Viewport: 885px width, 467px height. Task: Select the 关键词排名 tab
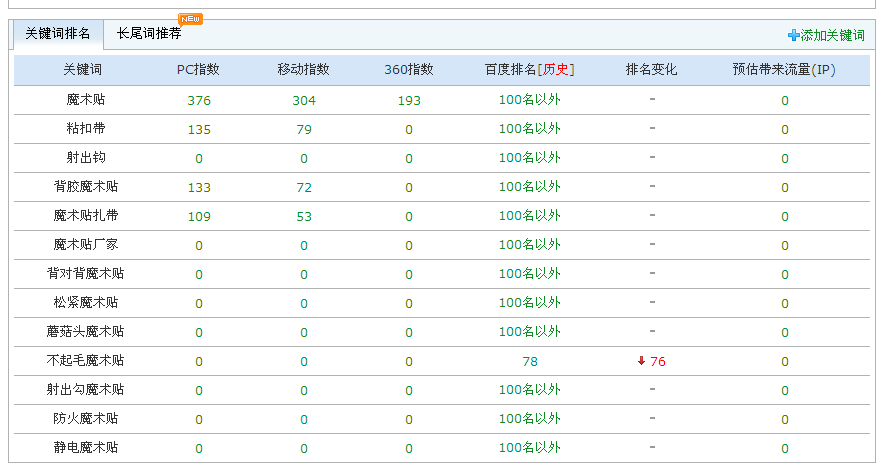[57, 34]
